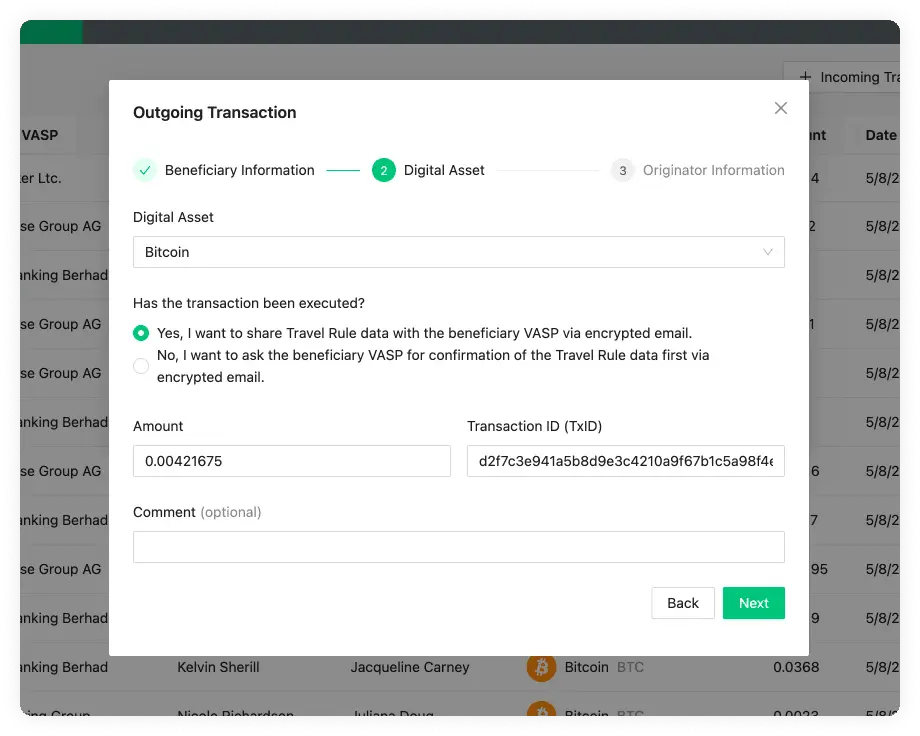Select the Yes option to share Travel Rule data
Viewport: 920px width, 736px height.
[x=141, y=331]
